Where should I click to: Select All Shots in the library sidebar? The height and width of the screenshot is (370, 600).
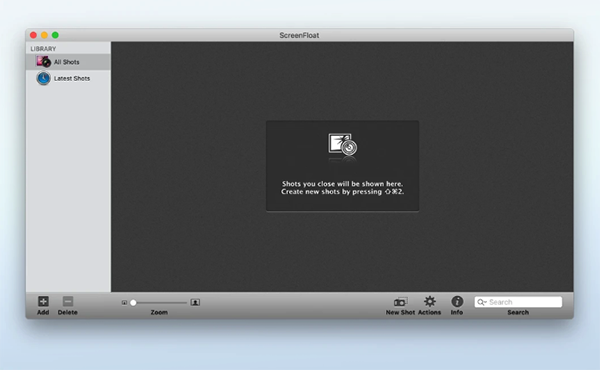pos(68,62)
